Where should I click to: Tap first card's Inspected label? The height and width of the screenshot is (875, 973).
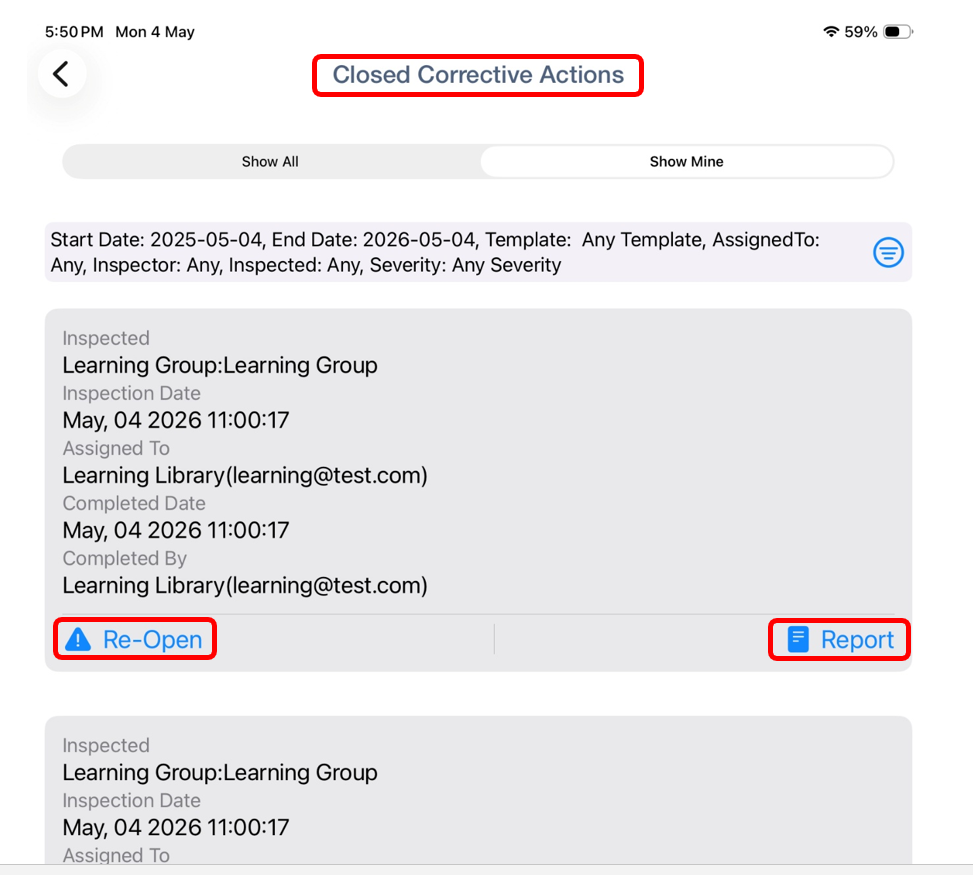(x=106, y=338)
